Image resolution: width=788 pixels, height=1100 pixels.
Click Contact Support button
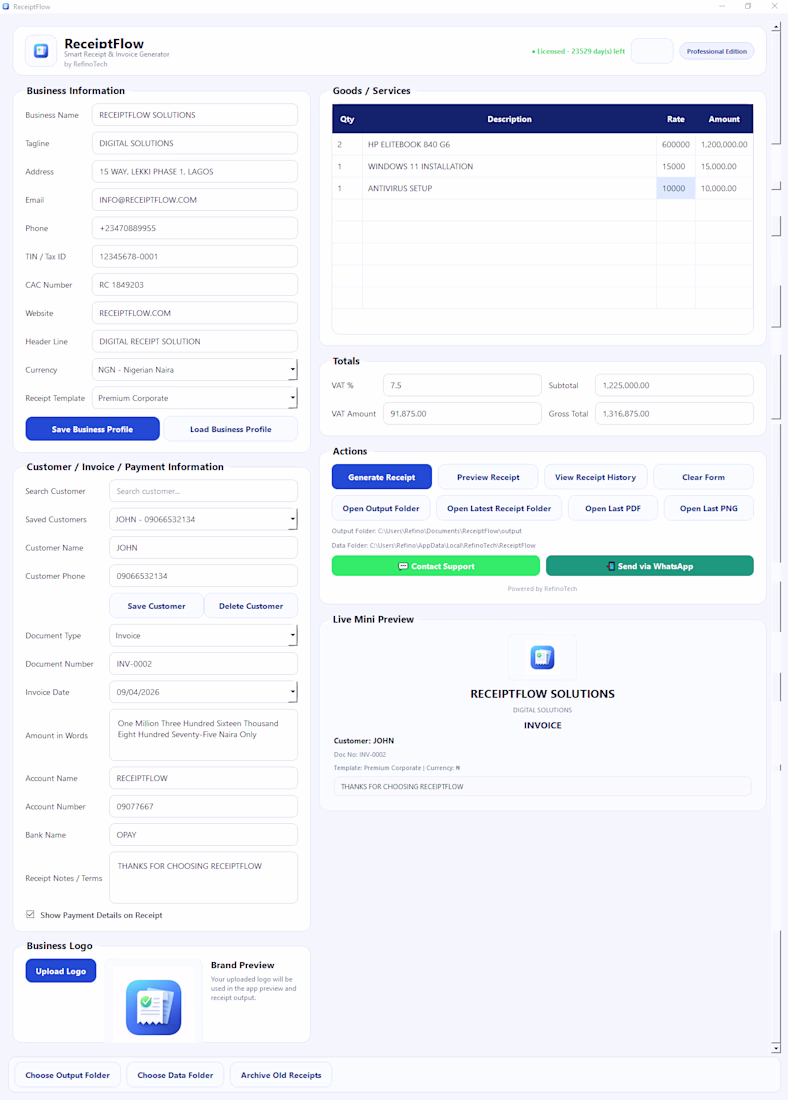pyautogui.click(x=436, y=566)
